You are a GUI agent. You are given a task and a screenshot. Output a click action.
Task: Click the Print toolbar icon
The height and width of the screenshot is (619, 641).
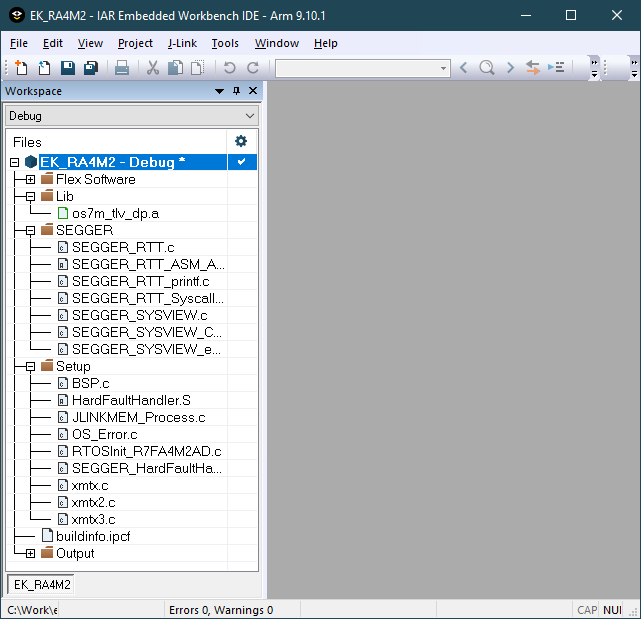122,68
